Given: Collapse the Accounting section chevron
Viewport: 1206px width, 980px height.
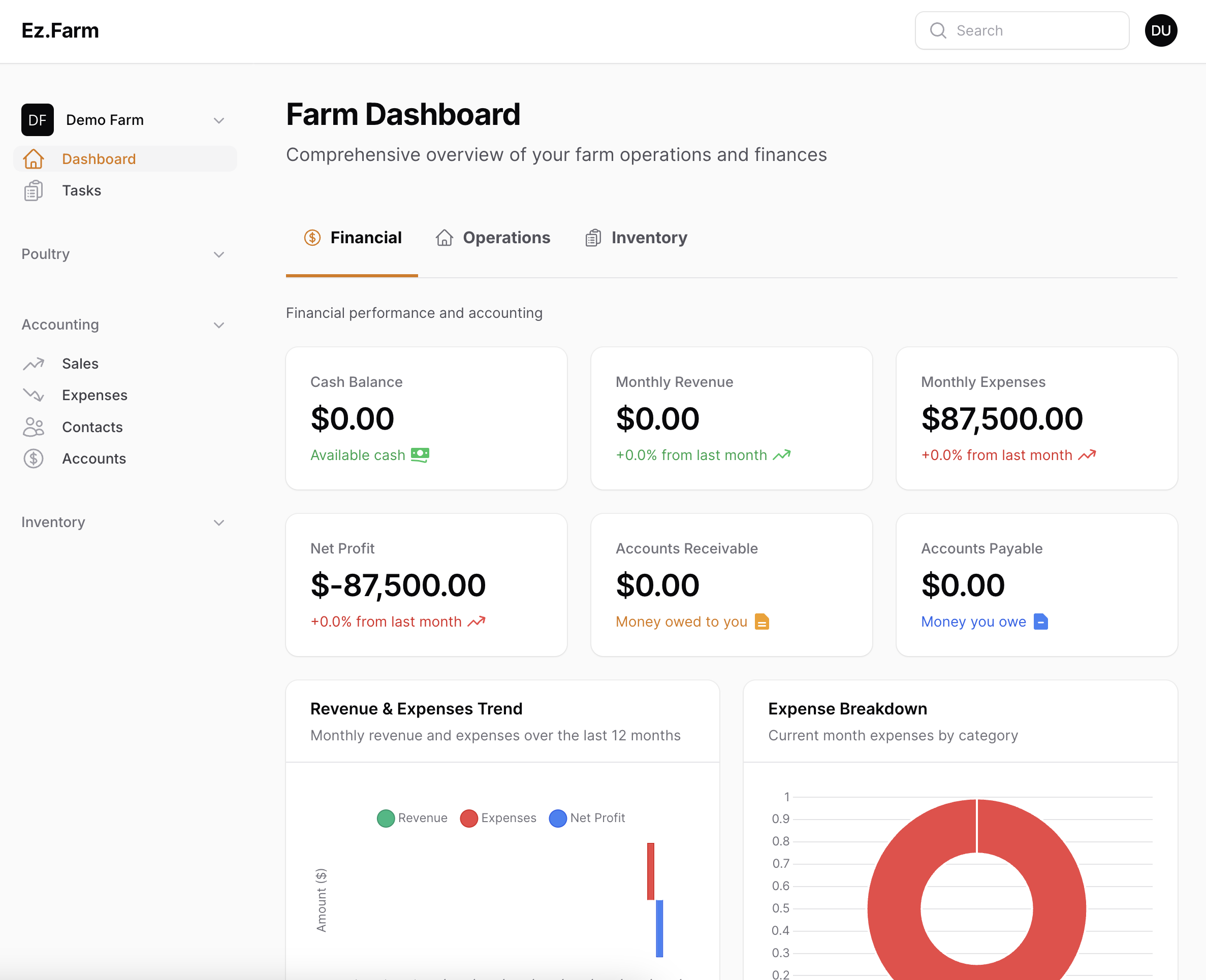Looking at the screenshot, I should click(219, 325).
